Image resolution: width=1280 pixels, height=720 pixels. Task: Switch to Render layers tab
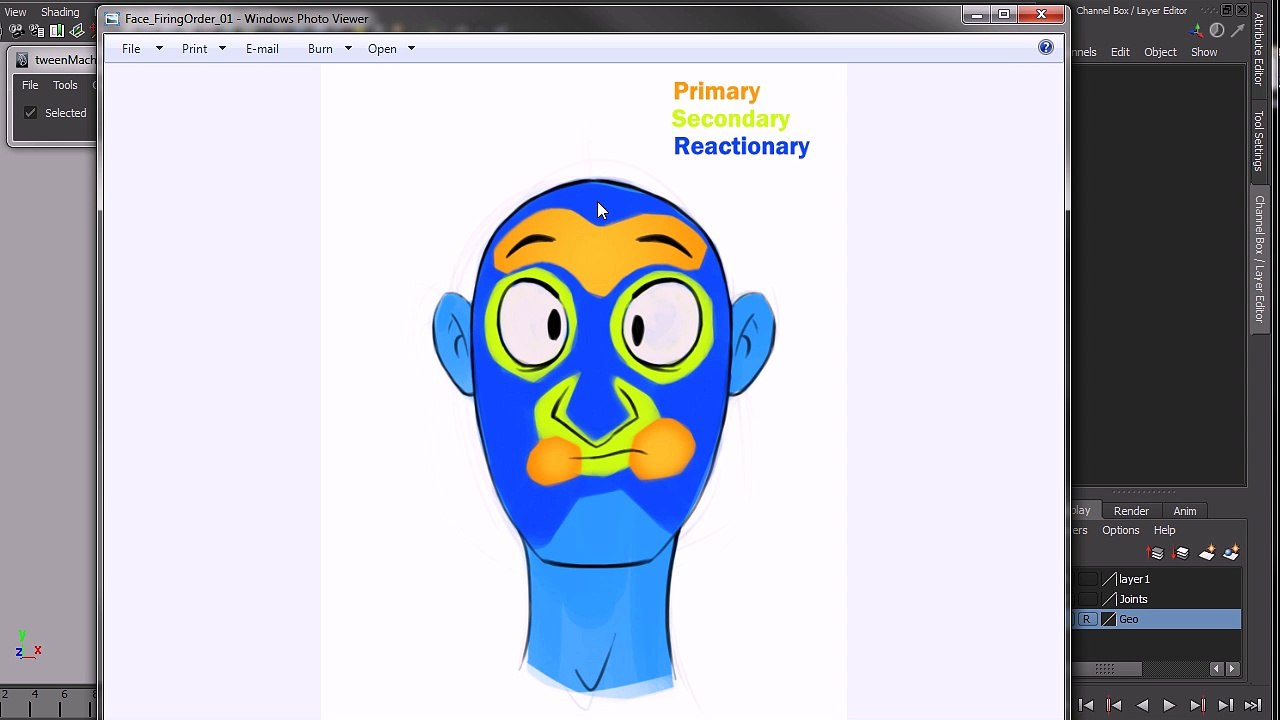point(1131,511)
